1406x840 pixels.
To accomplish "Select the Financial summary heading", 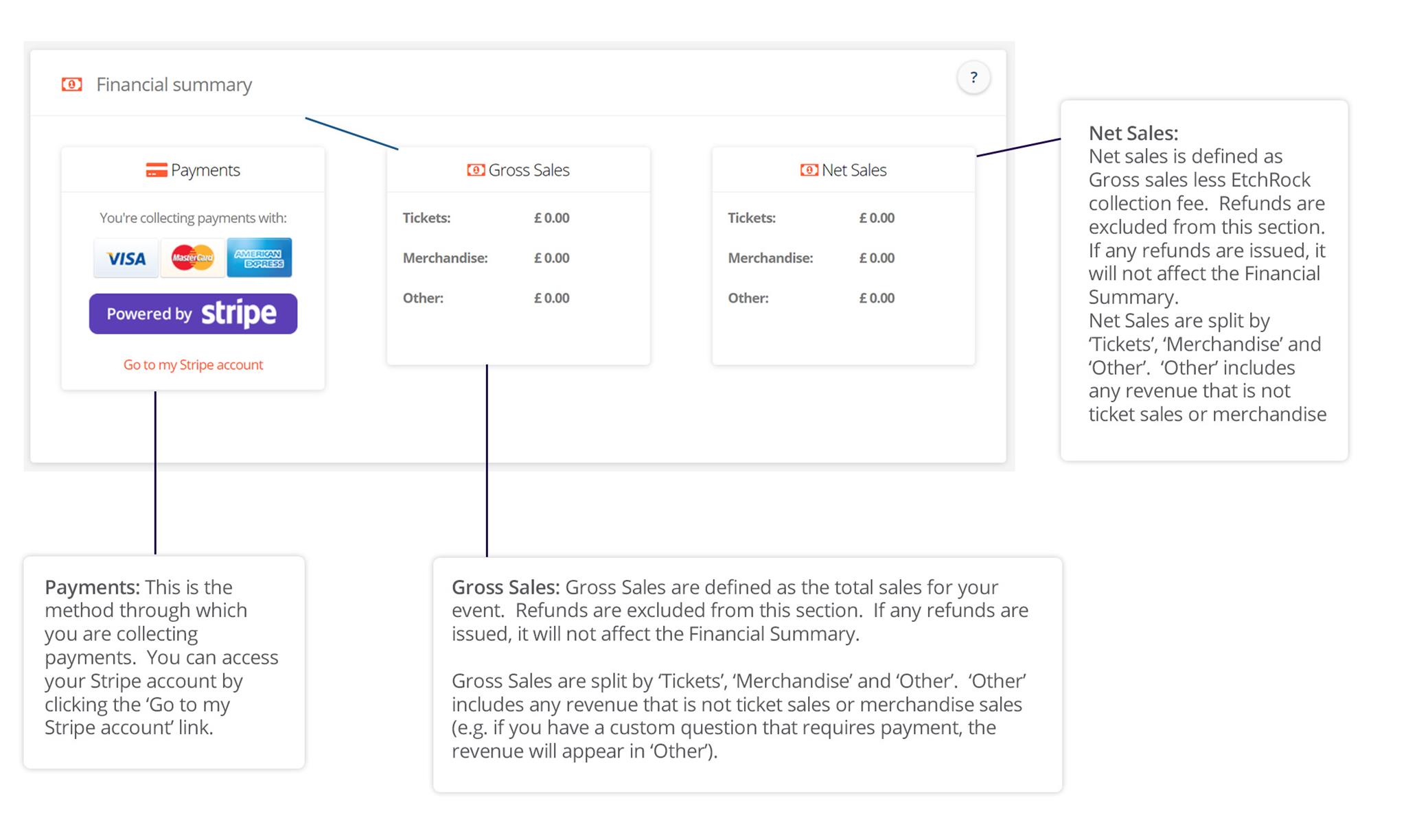I will click(174, 84).
